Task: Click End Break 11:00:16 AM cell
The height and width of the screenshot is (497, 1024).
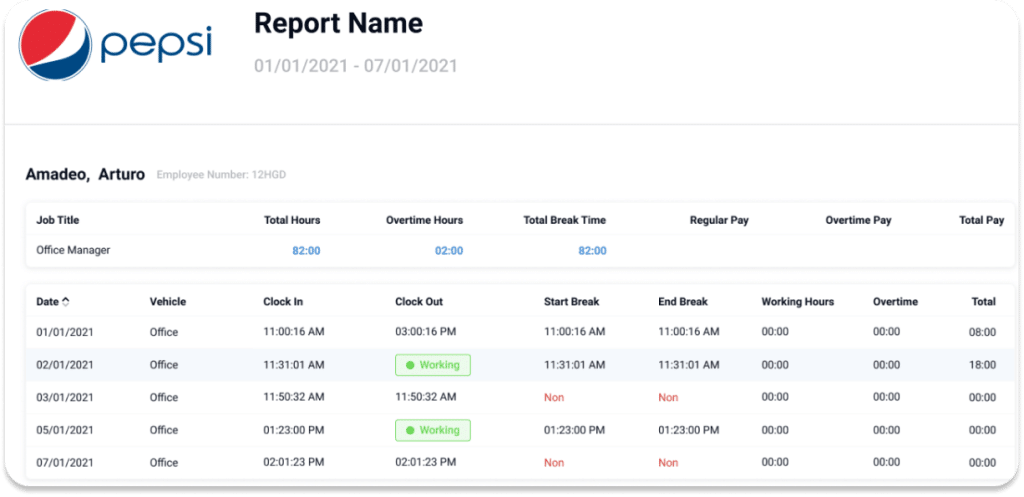Action: click(x=689, y=332)
